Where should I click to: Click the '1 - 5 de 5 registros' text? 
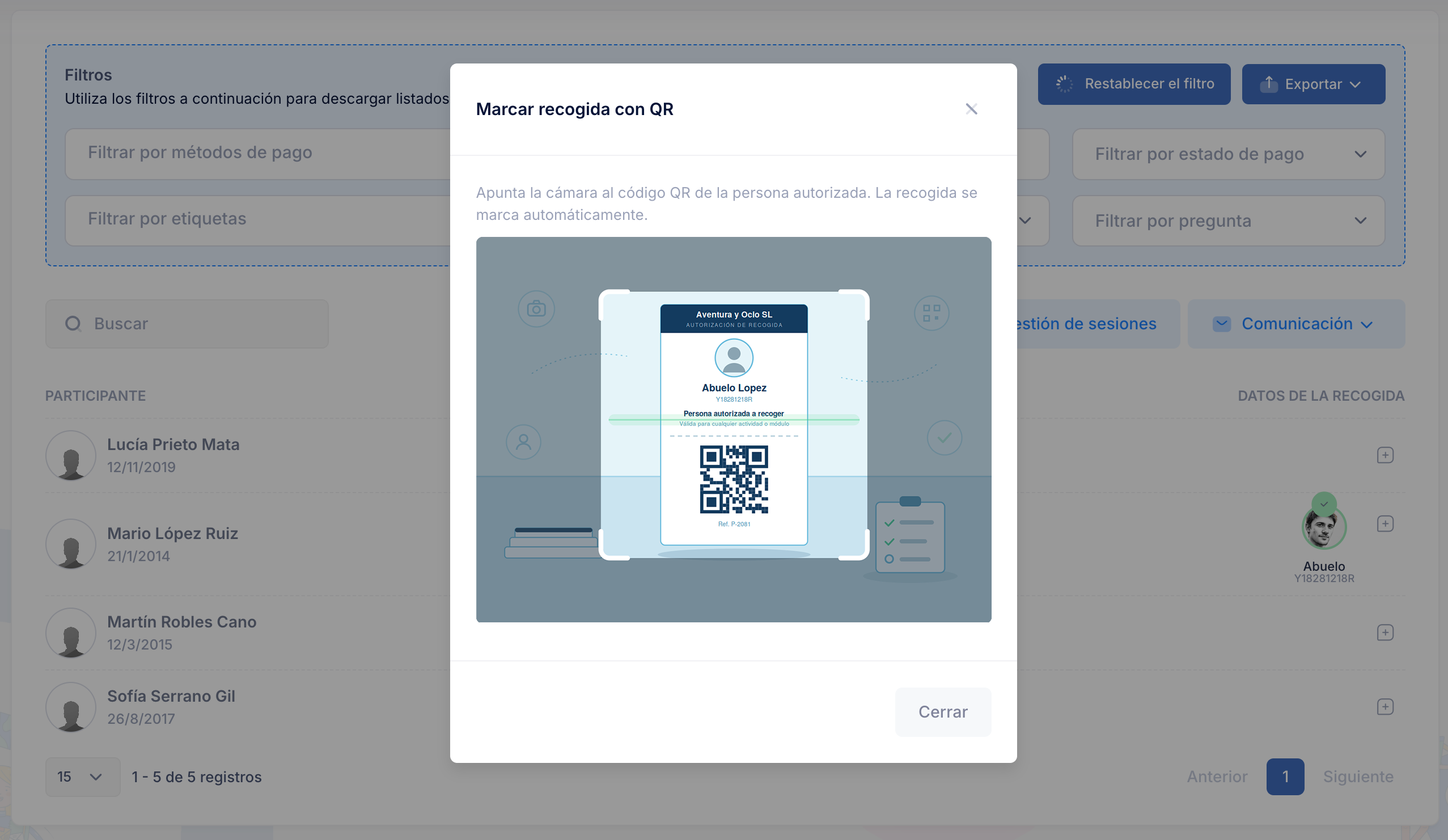tap(197, 778)
